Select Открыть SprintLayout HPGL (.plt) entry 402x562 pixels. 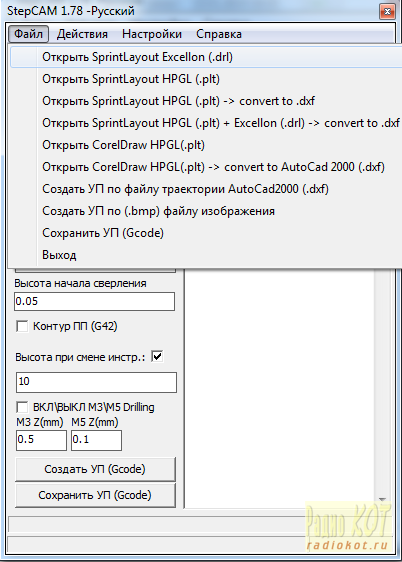(x=206, y=79)
